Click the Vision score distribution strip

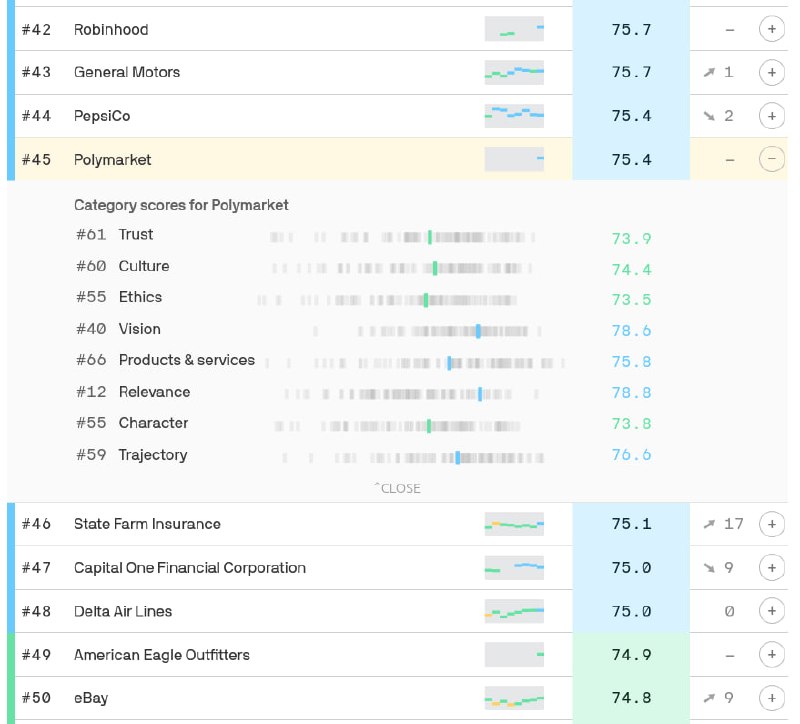[427, 332]
